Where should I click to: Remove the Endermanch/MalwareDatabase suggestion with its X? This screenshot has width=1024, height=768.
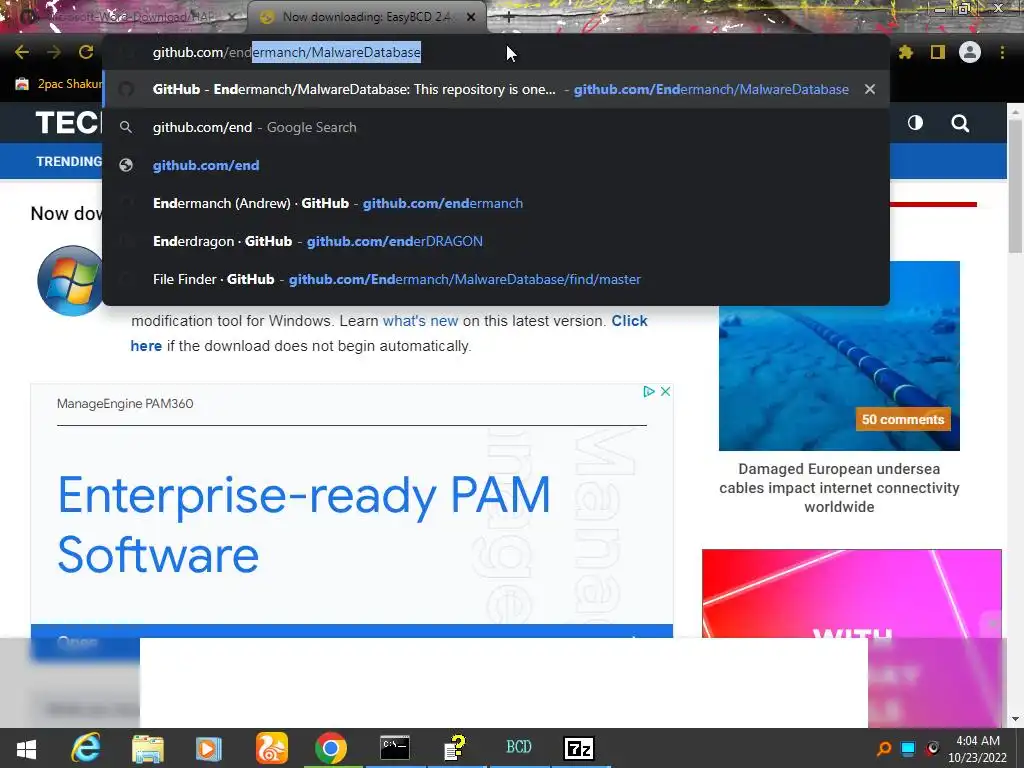[x=870, y=89]
